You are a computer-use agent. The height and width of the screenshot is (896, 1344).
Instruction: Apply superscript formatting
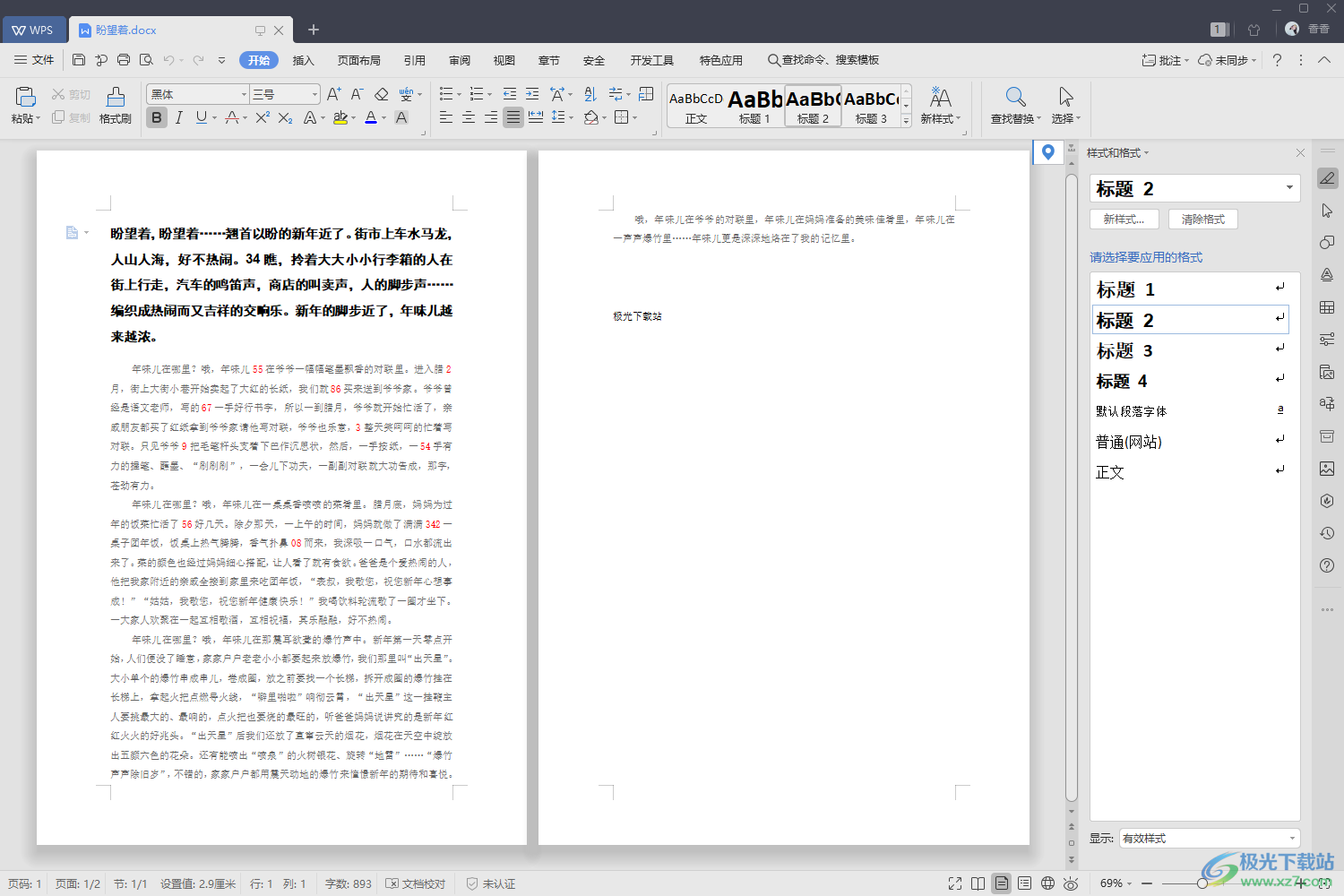(x=263, y=117)
